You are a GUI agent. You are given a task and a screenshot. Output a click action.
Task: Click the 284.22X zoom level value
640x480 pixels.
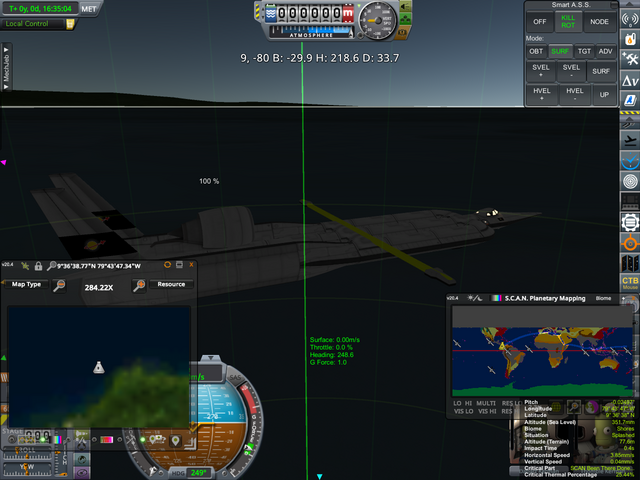tap(99, 288)
